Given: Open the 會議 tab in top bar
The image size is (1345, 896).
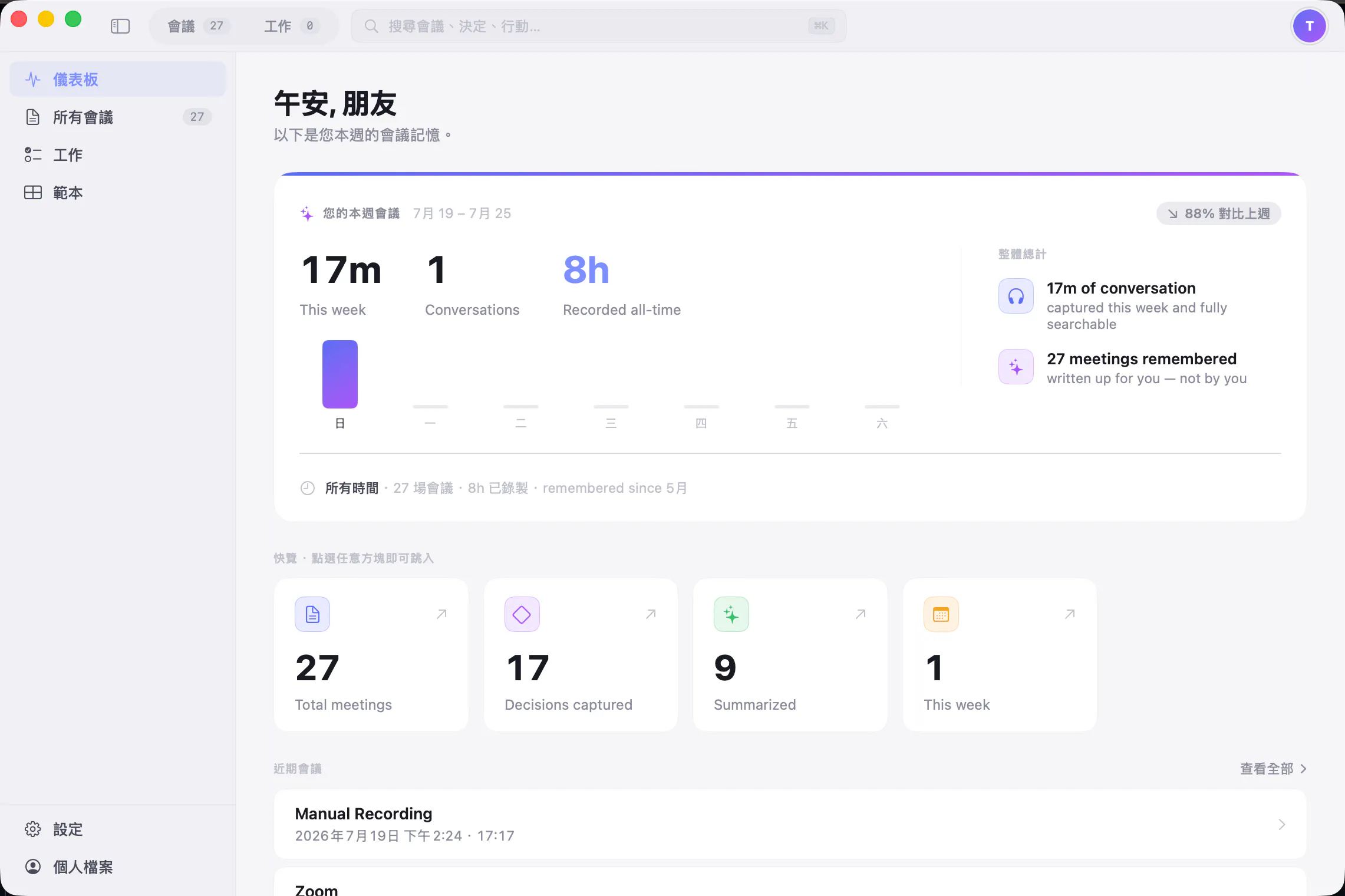Looking at the screenshot, I should 199,26.
